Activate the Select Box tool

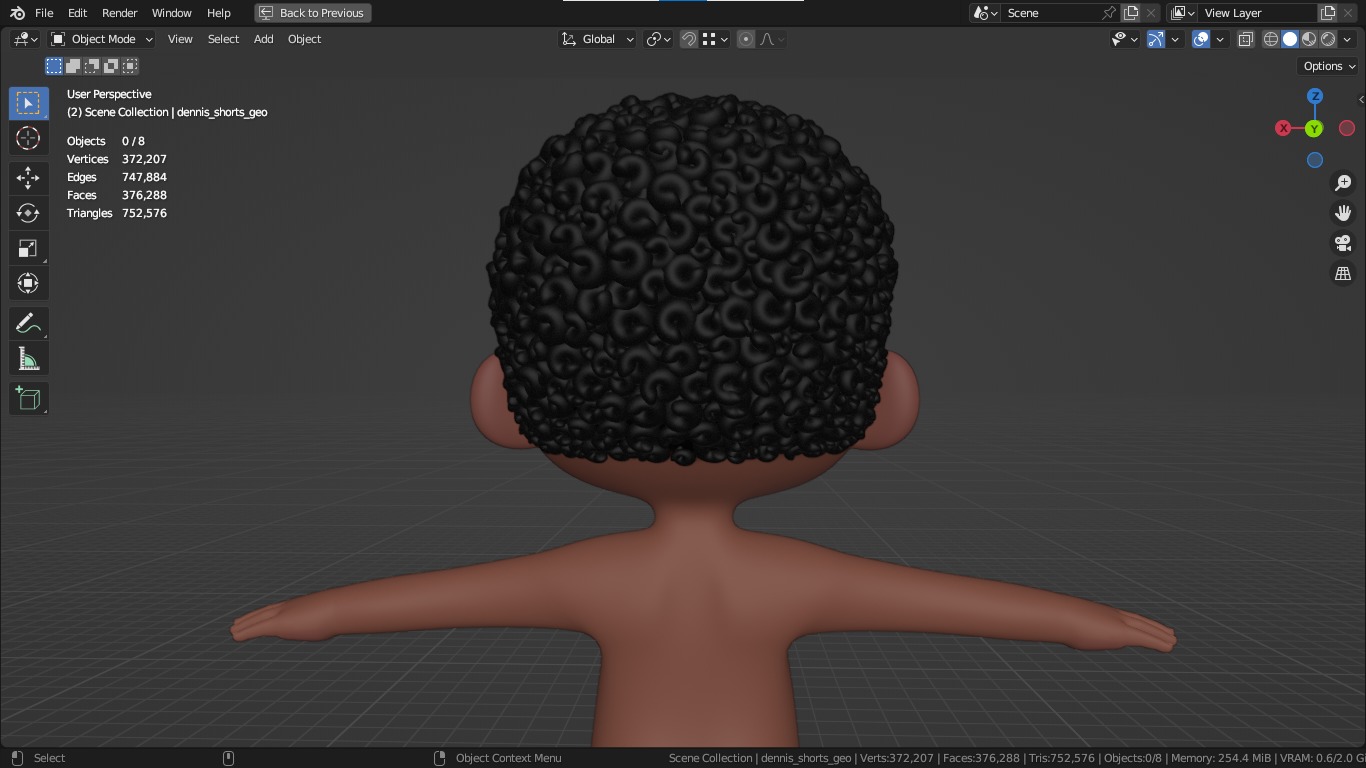28,103
